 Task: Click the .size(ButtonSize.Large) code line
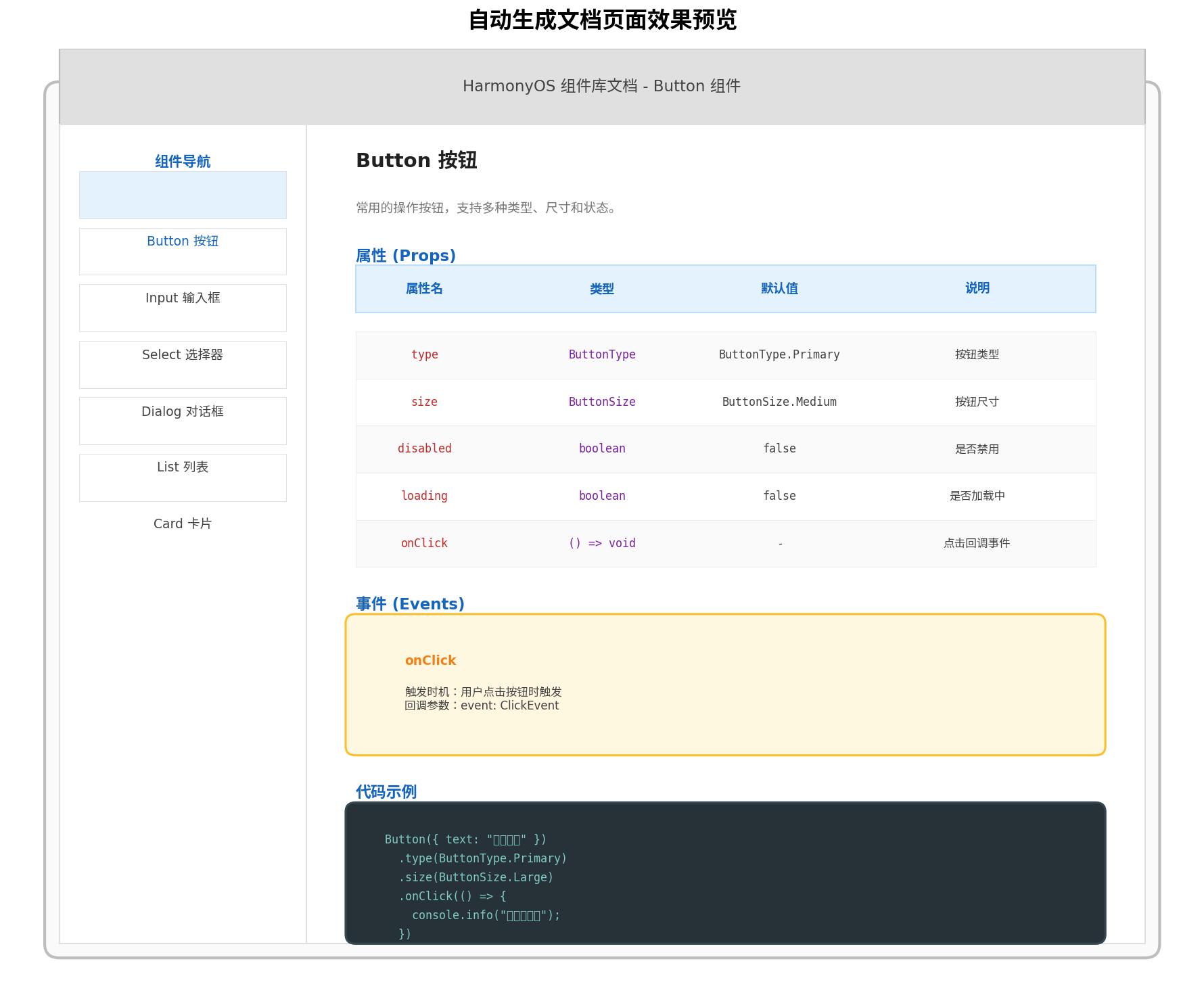click(476, 878)
